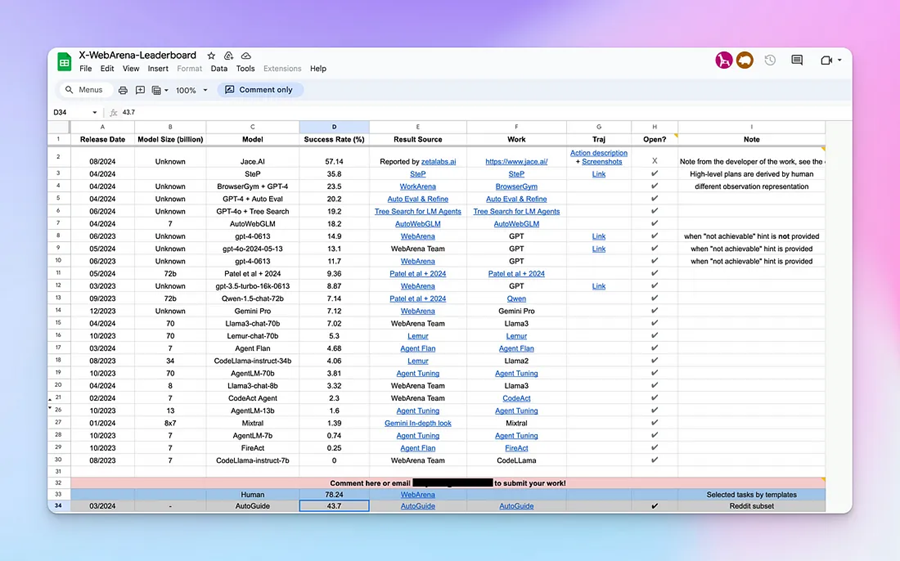
Task: Select the 8x7 model size cell
Action: (170, 423)
